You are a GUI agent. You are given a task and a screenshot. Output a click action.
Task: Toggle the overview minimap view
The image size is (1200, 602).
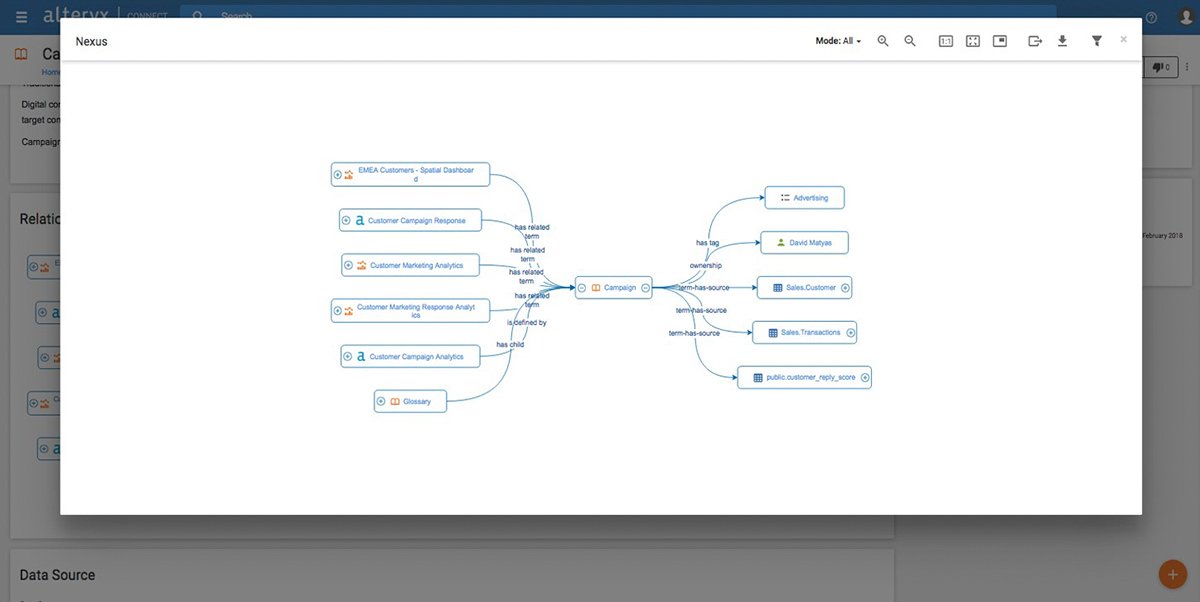[999, 41]
